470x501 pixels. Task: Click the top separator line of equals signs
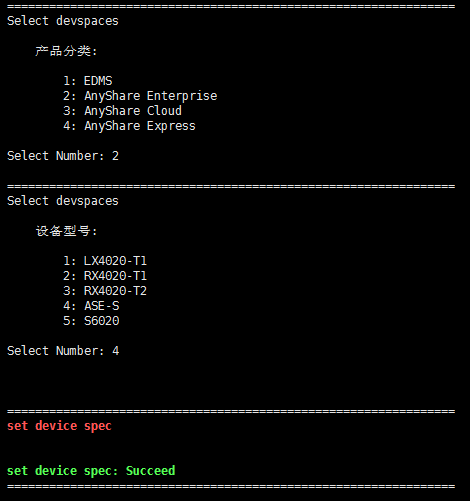click(231, 6)
